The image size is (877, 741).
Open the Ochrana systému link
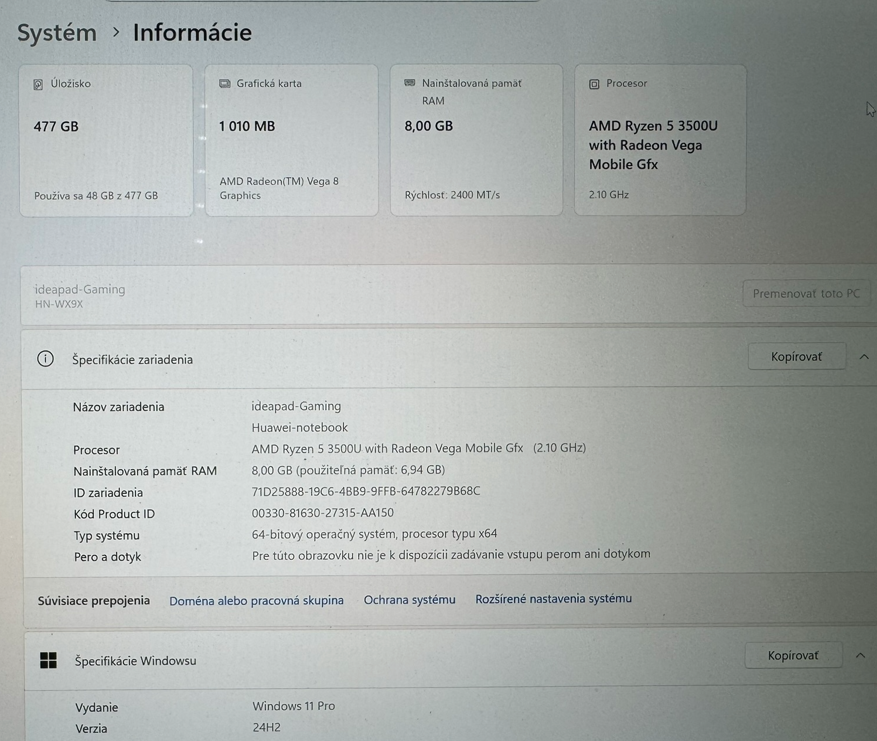coord(409,600)
